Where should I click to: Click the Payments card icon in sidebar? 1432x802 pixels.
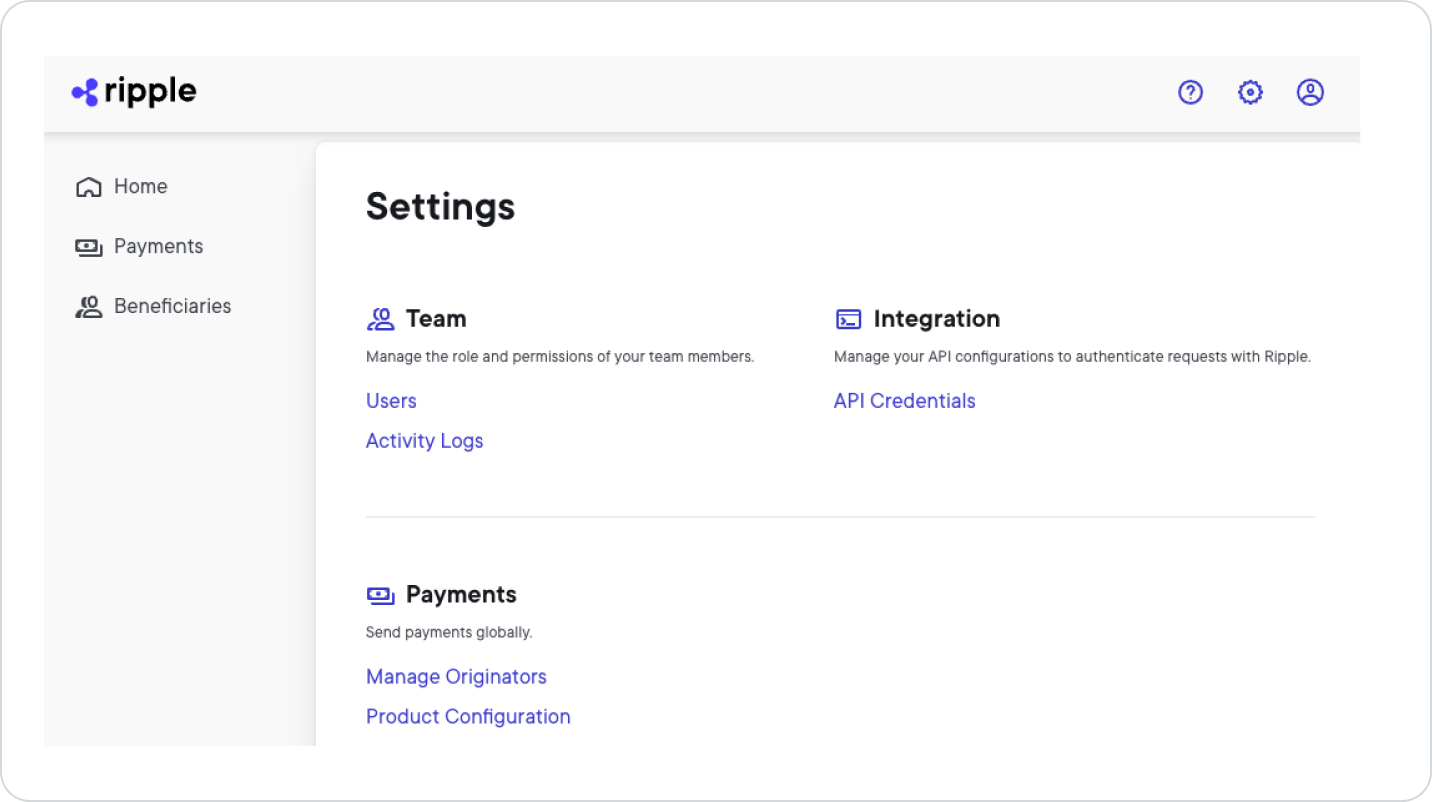coord(88,246)
